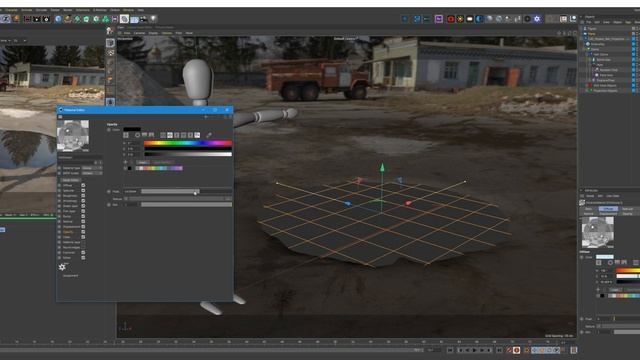Toggle the Opacity channel checkbox
The image size is (640, 360).
click(x=83, y=232)
